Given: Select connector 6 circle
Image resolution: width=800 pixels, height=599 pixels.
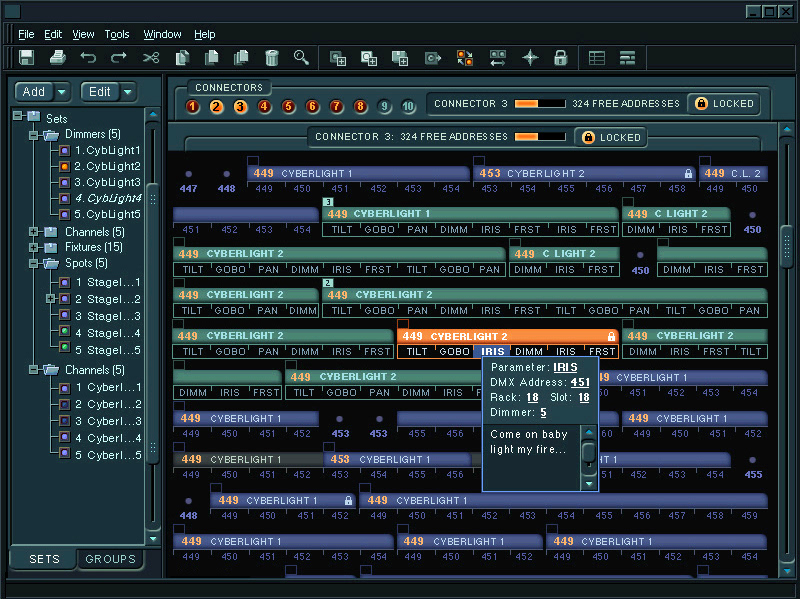Looking at the screenshot, I should [x=312, y=107].
